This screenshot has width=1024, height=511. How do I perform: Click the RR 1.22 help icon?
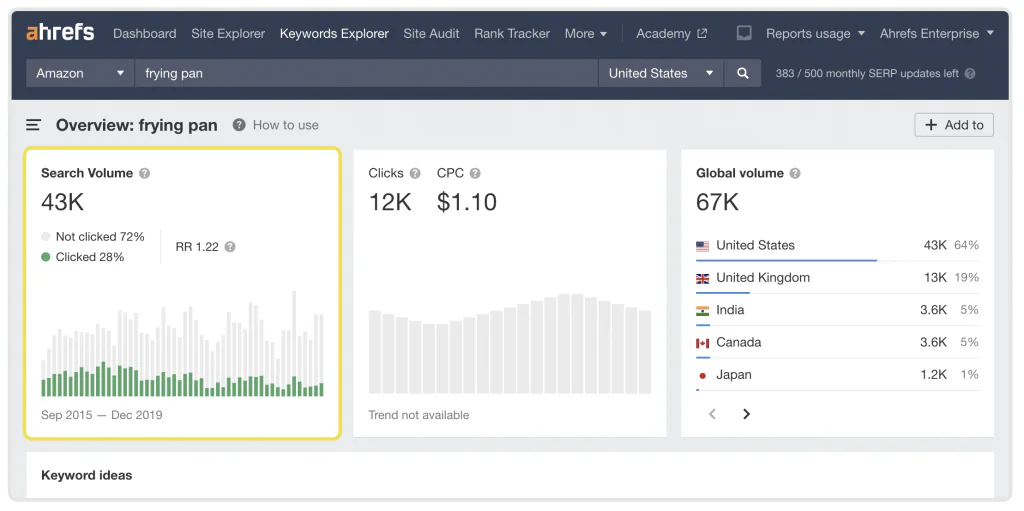click(230, 247)
